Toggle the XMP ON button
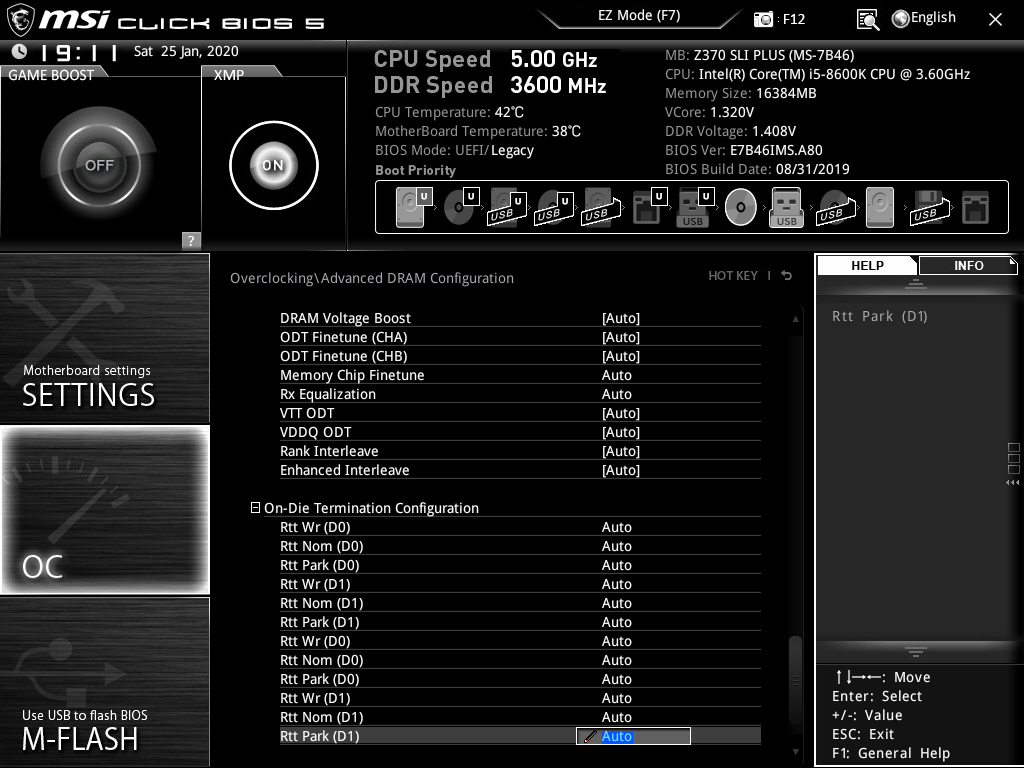Viewport: 1024px width, 768px height. tap(274, 165)
